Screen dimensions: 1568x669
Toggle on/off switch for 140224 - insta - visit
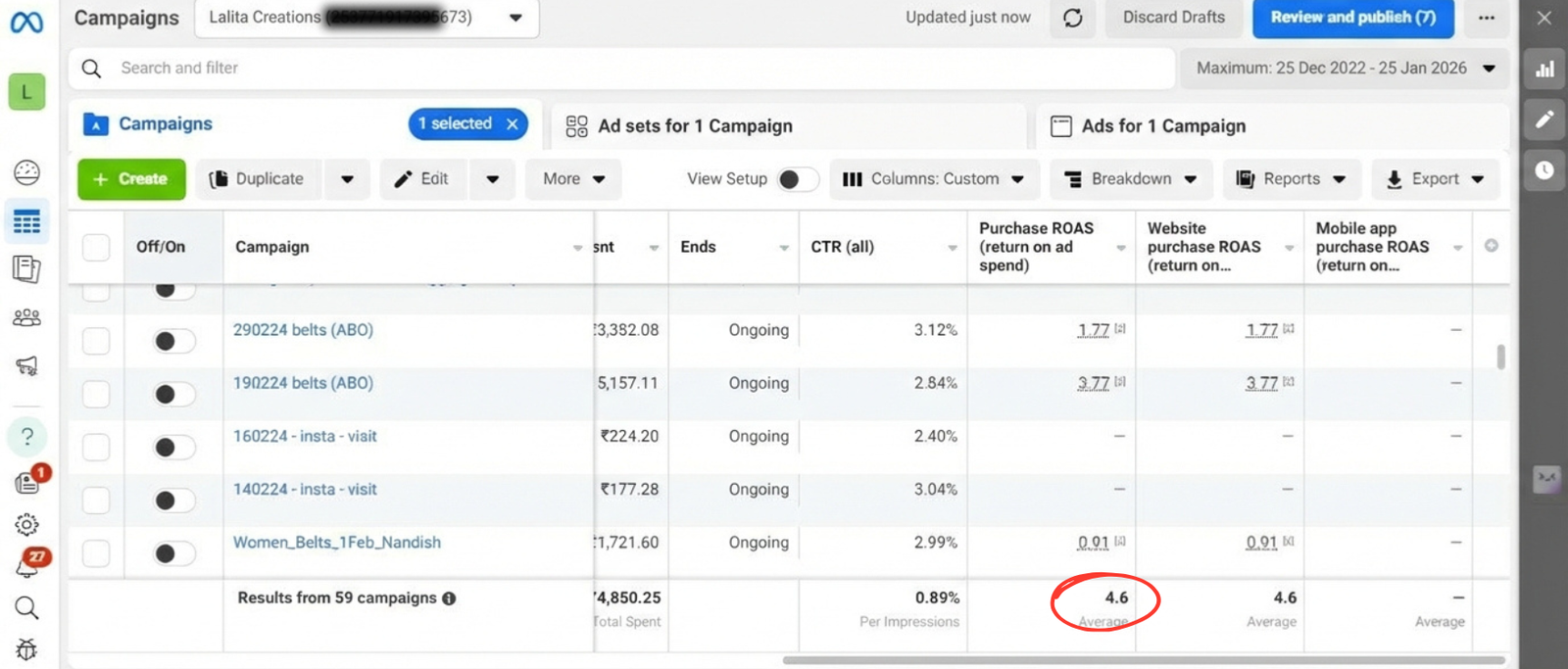click(174, 501)
